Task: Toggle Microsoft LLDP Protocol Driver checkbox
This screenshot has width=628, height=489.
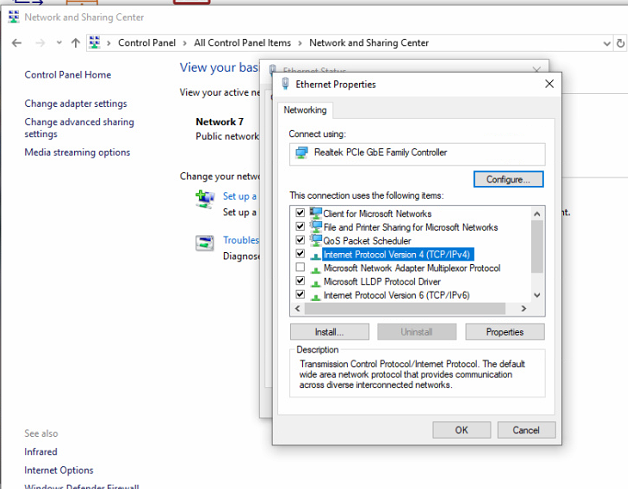Action: point(300,281)
